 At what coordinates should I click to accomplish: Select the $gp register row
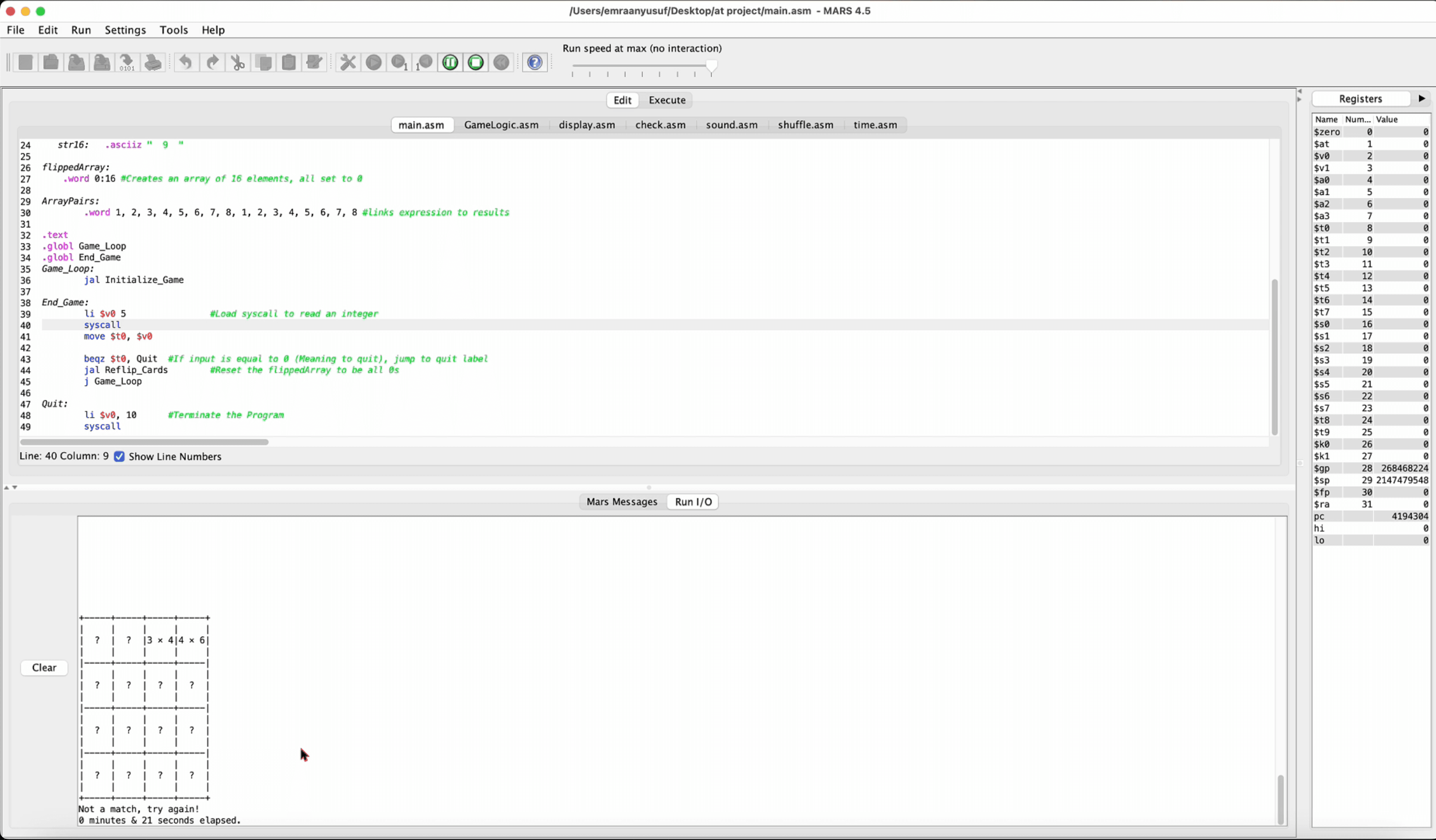click(1371, 469)
